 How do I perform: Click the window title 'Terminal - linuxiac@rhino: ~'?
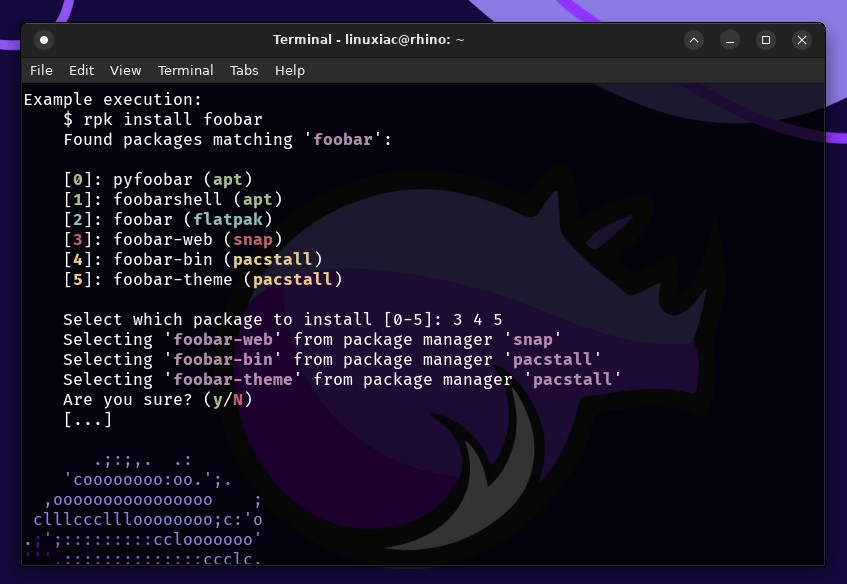point(368,39)
